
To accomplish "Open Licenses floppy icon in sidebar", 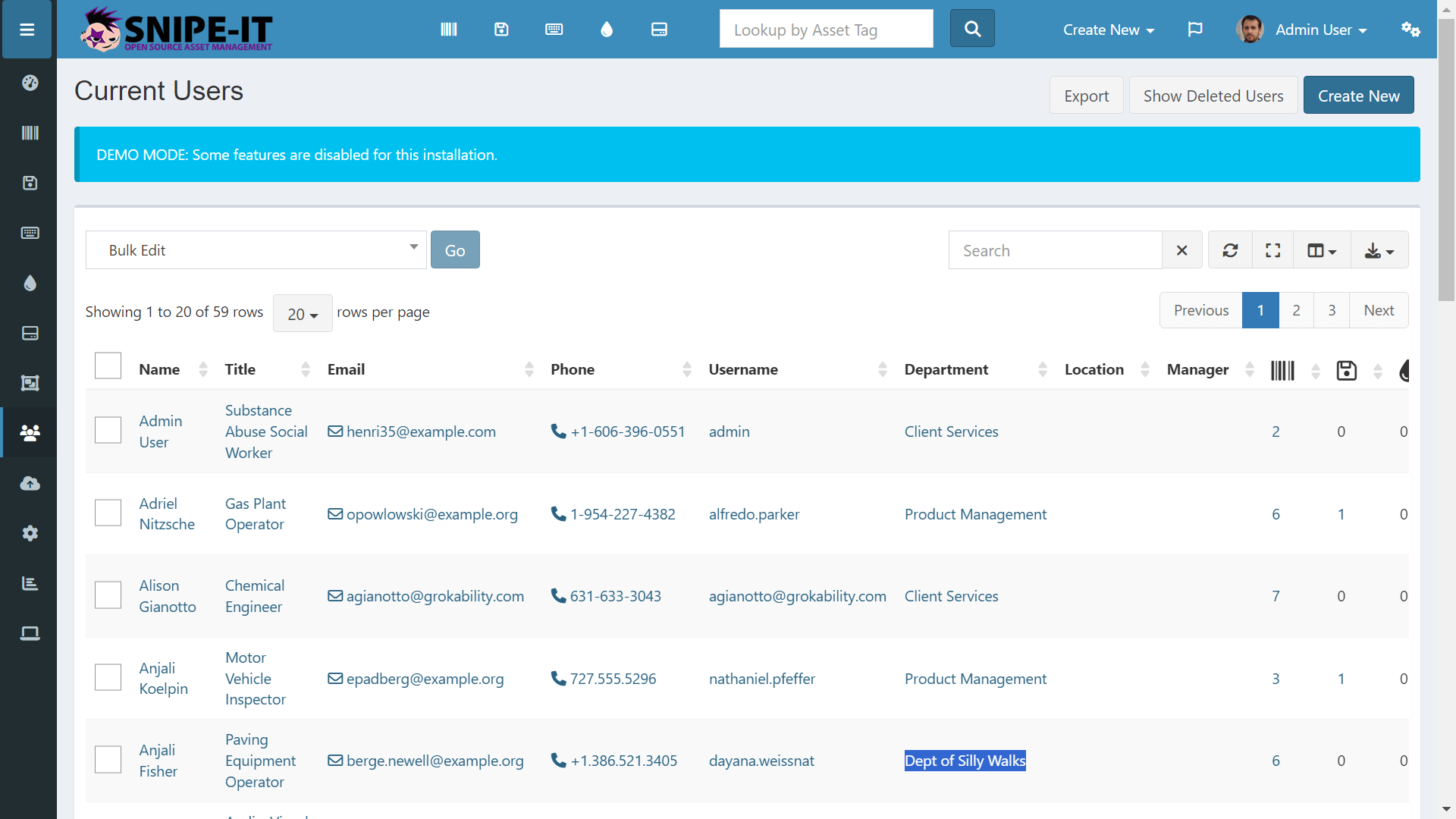I will (x=30, y=183).
